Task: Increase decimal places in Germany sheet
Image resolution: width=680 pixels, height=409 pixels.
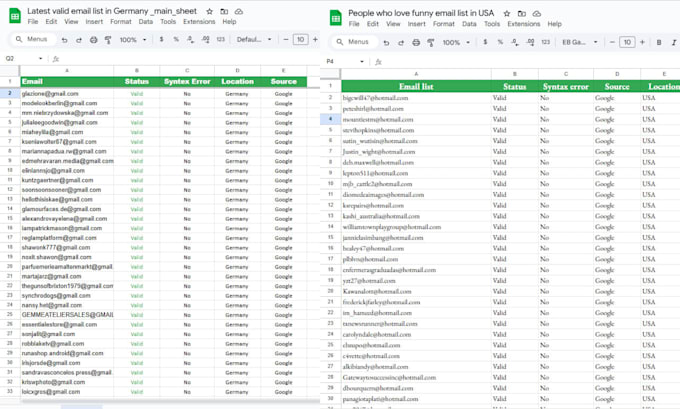Action: click(x=206, y=39)
